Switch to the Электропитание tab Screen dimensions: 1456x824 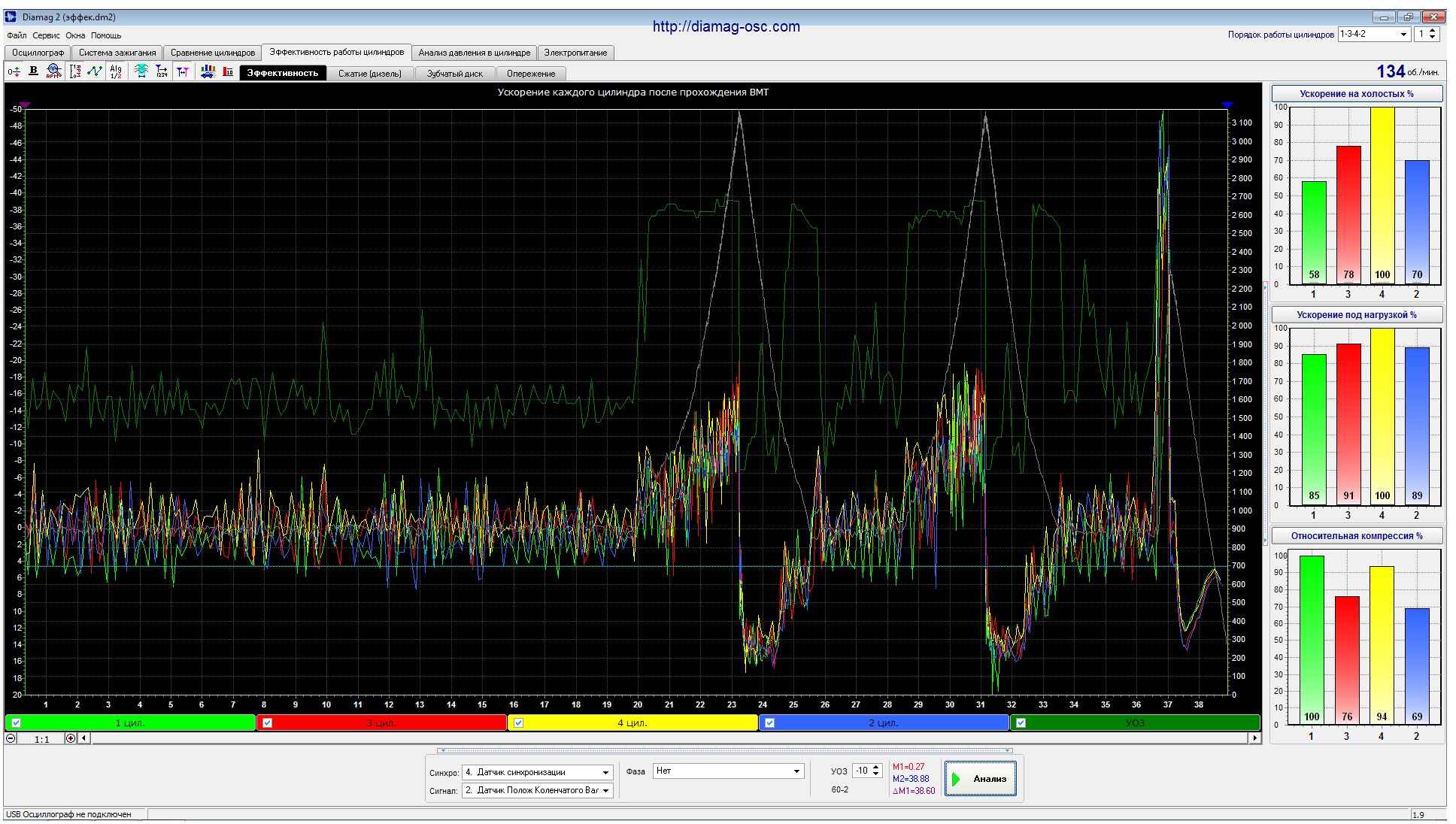click(575, 53)
